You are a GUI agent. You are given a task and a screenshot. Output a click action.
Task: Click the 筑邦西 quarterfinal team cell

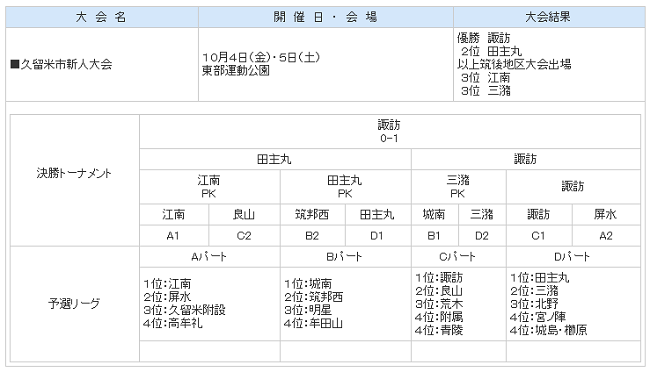[313, 214]
